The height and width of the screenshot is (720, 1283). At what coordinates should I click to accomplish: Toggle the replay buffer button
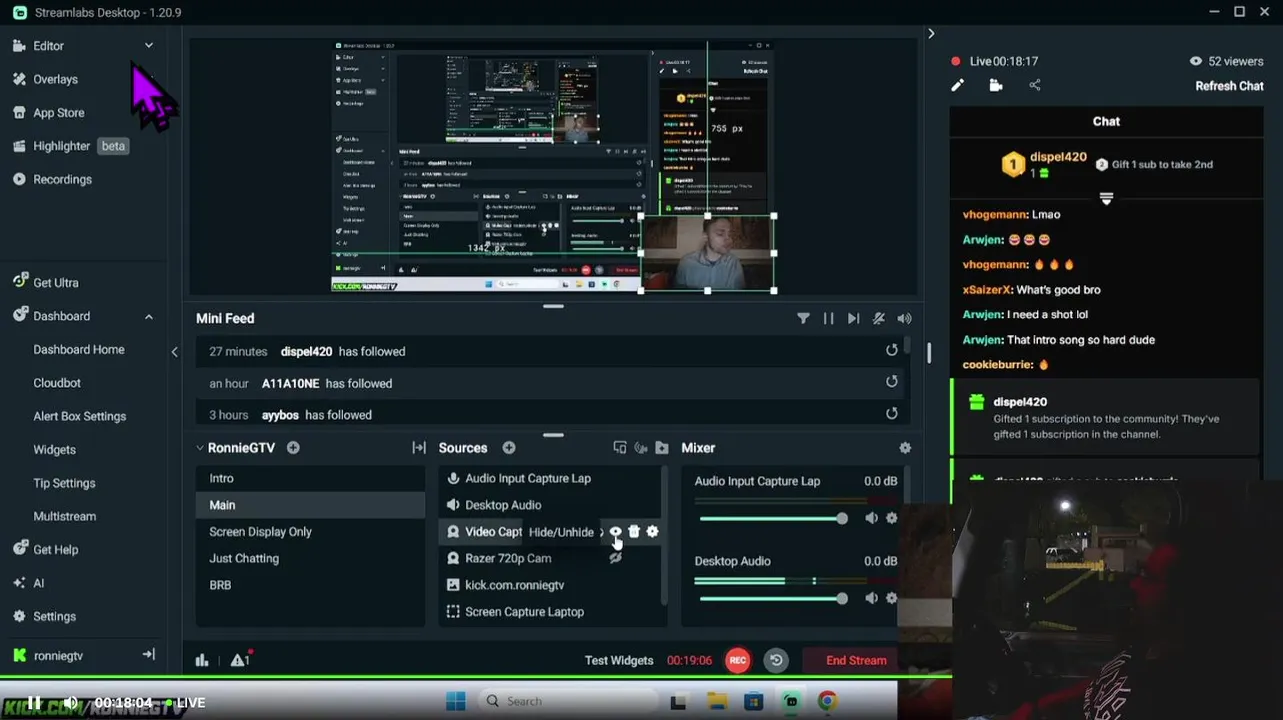click(x=776, y=660)
